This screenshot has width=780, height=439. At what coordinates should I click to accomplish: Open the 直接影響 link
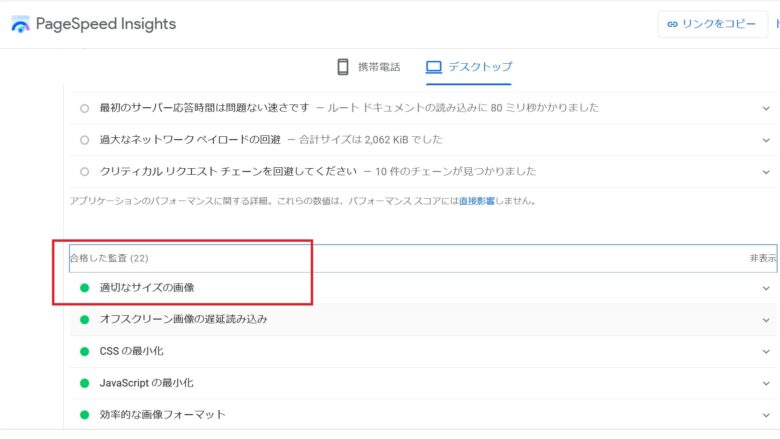tap(477, 201)
